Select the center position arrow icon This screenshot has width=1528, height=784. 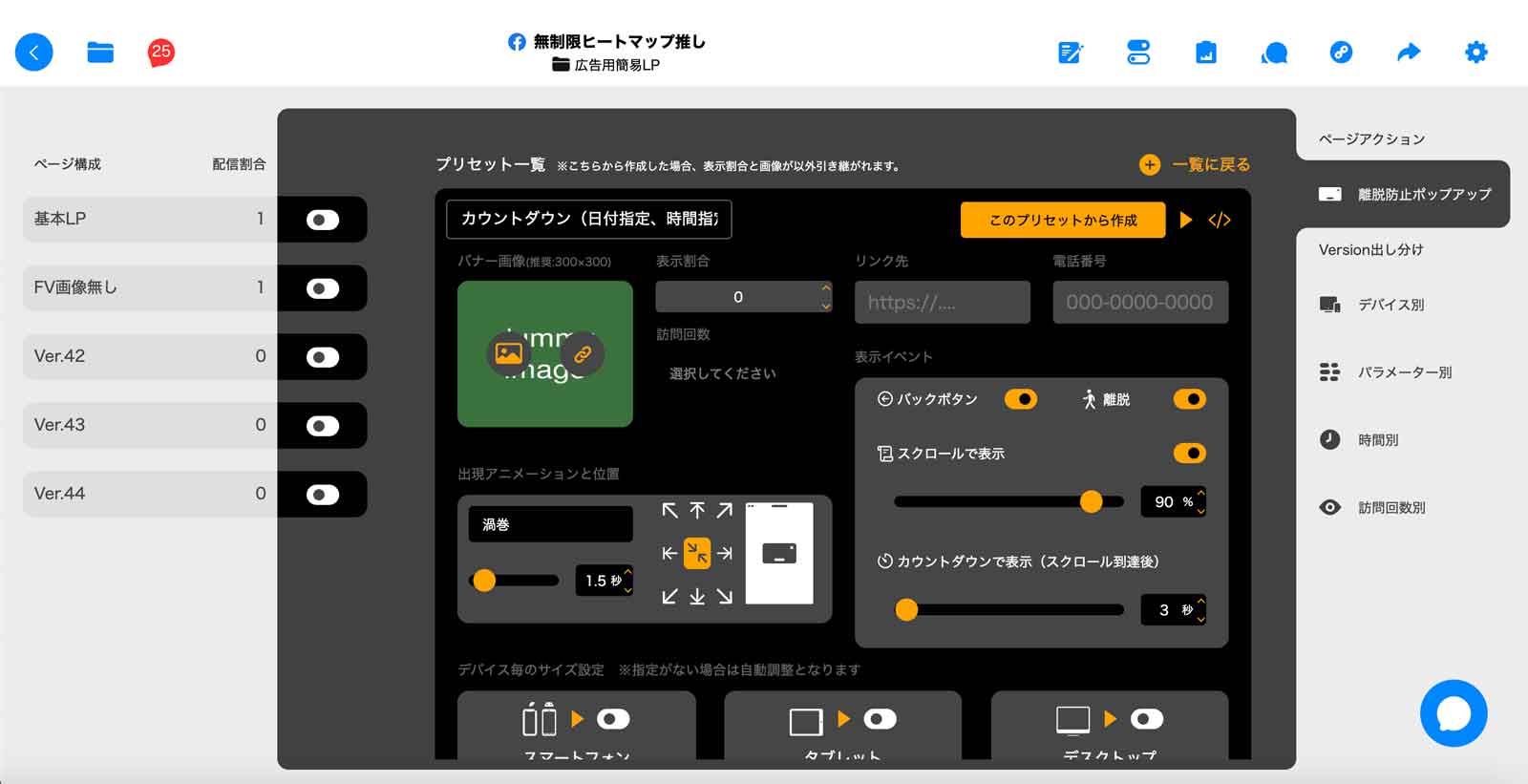tap(697, 553)
